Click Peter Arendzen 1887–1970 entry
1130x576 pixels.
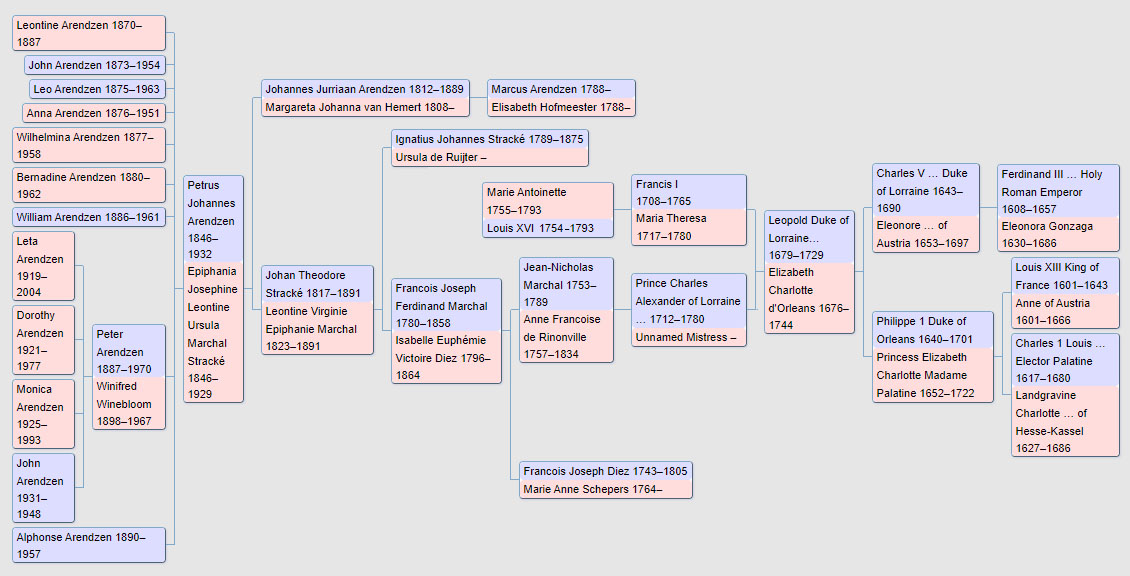(129, 352)
